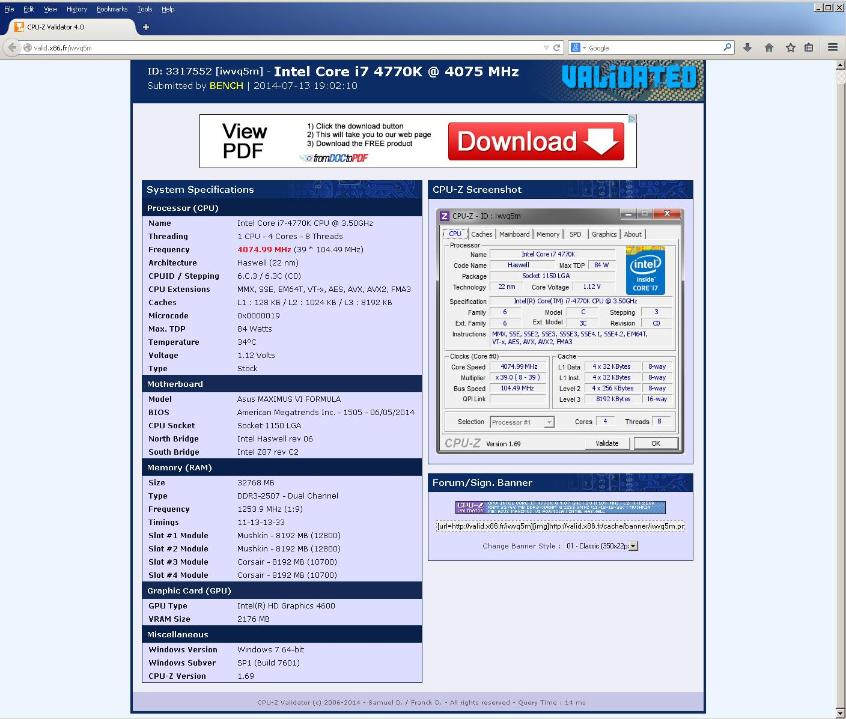This screenshot has width=846, height=719.
Task: Open the History menu
Action: click(77, 9)
